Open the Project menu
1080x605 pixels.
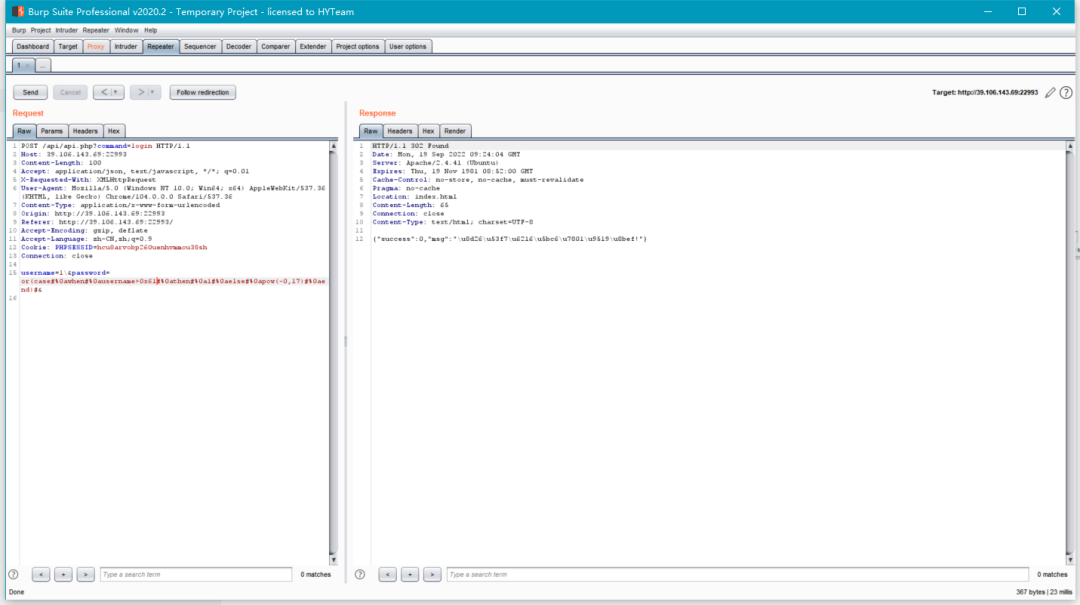41,30
